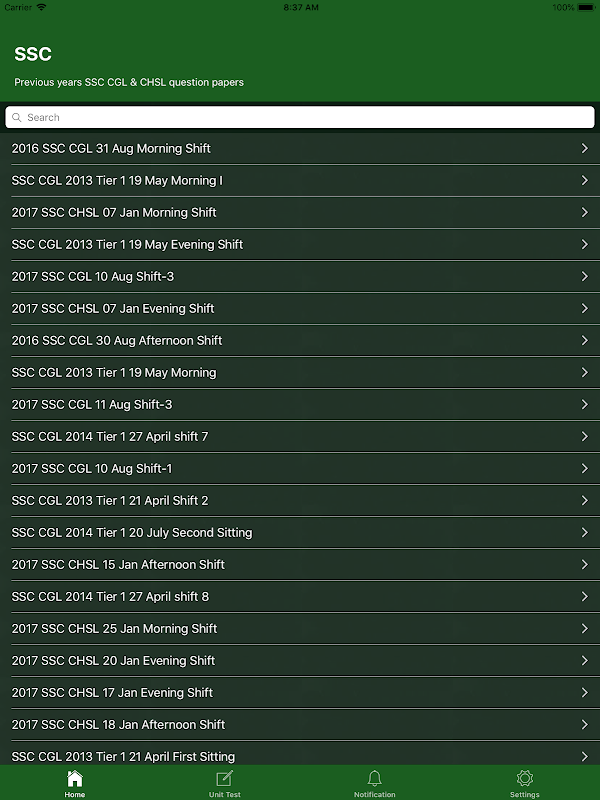This screenshot has width=600, height=800.
Task: Tap the battery icon in status bar
Action: click(x=586, y=7)
